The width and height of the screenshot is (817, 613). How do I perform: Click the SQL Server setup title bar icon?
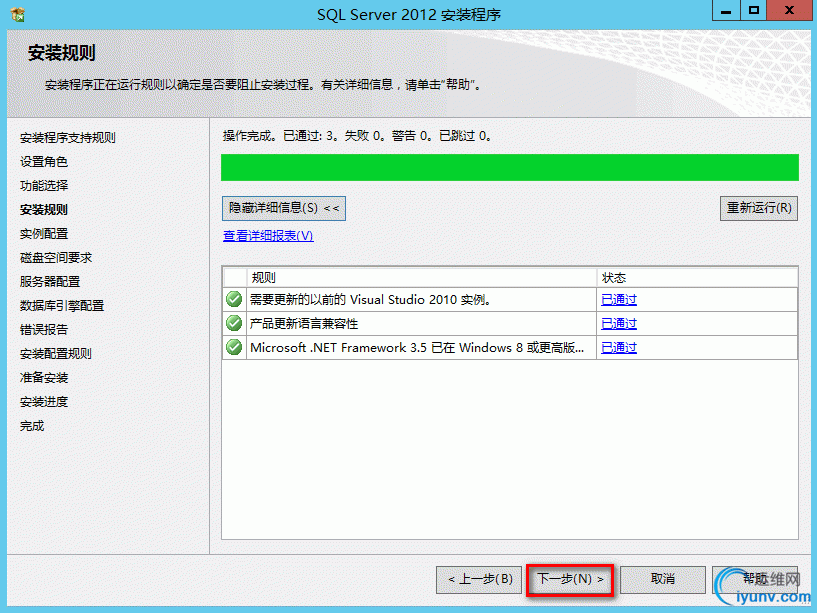pyautogui.click(x=17, y=14)
